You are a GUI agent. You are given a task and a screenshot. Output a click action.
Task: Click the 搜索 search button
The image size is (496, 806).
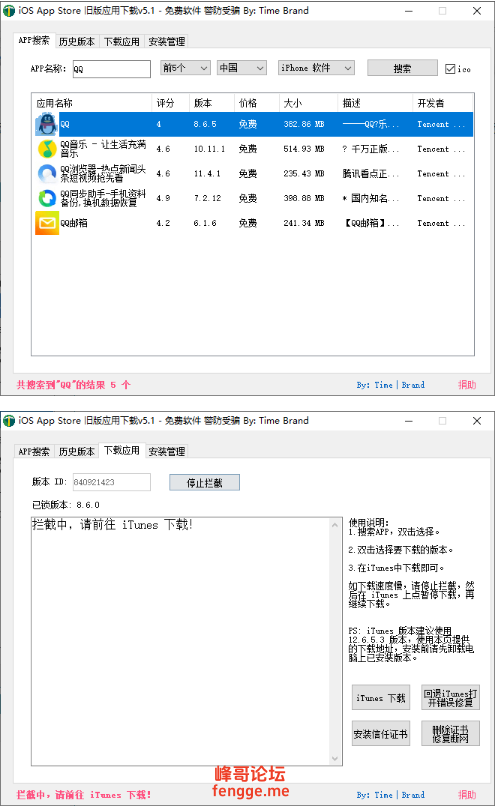coord(402,68)
